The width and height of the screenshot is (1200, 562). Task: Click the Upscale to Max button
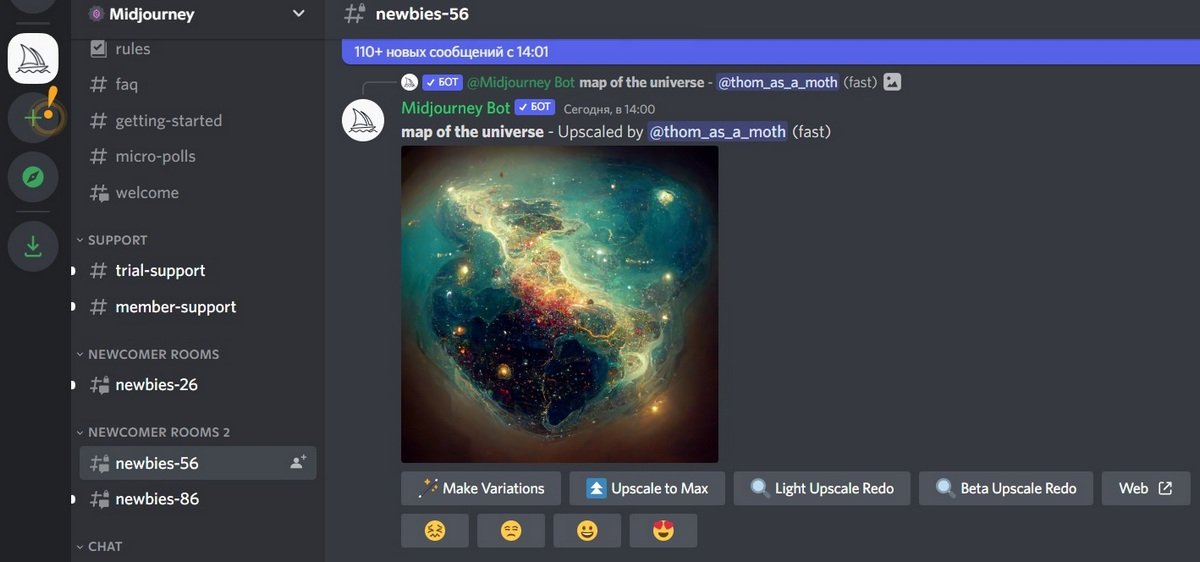point(647,488)
